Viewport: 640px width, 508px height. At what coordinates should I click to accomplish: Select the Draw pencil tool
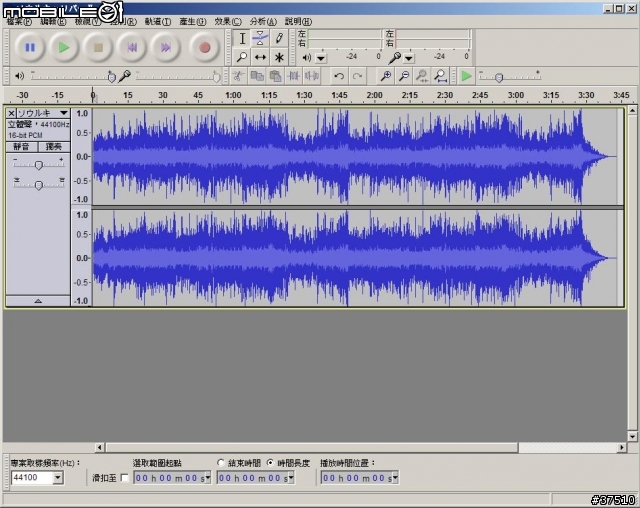[x=279, y=39]
